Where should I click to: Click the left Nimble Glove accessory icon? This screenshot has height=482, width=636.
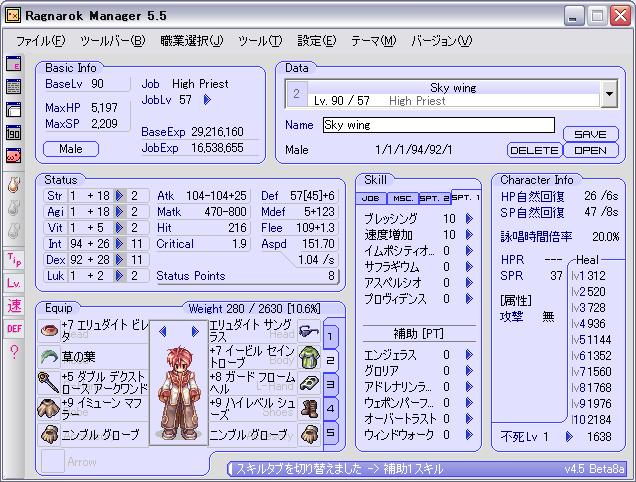pyautogui.click(x=49, y=435)
